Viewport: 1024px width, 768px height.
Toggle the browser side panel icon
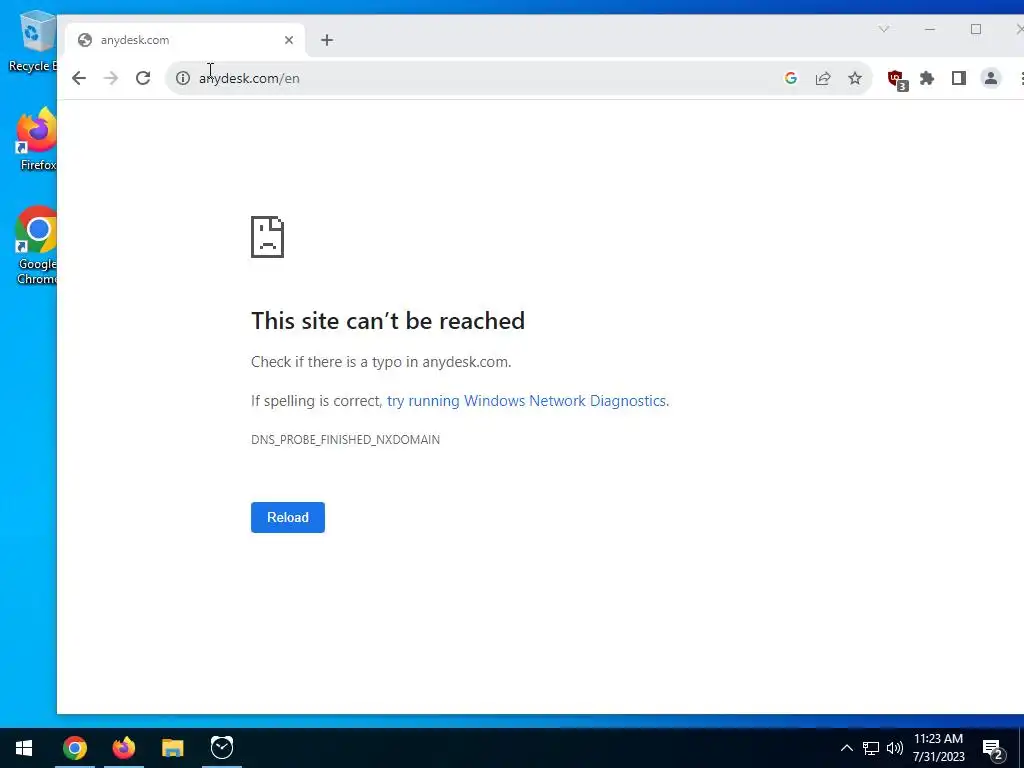pos(959,78)
